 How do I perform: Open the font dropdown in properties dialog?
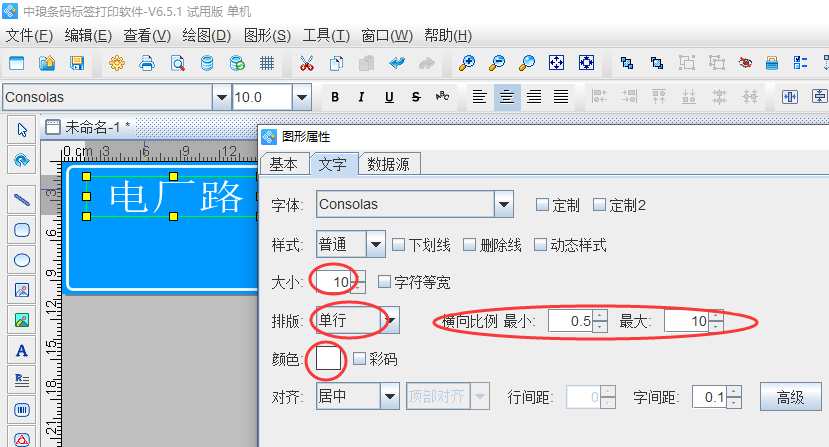click(x=504, y=204)
